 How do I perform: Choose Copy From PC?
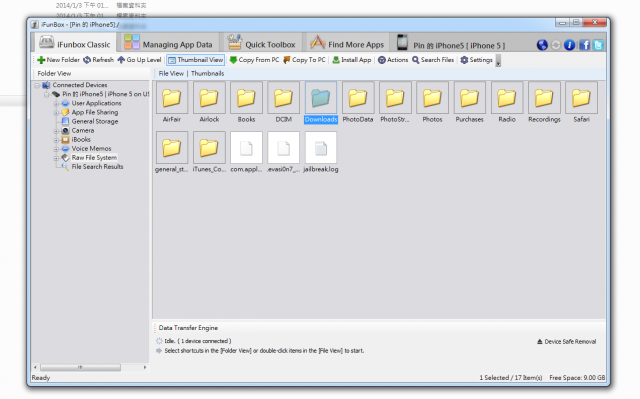254,60
